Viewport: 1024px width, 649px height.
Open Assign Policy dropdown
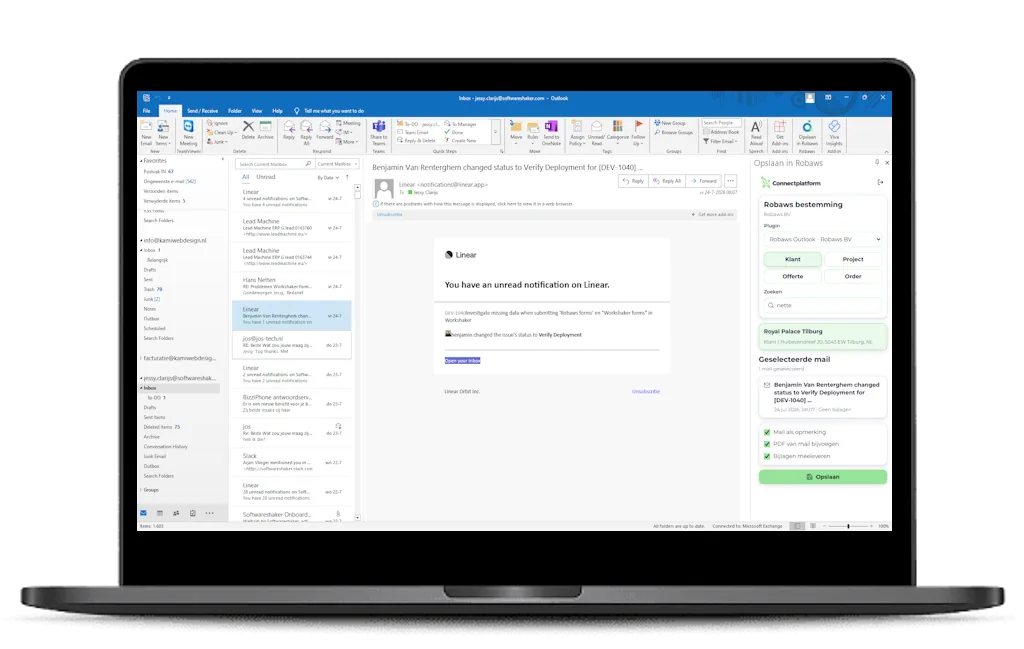tap(577, 132)
